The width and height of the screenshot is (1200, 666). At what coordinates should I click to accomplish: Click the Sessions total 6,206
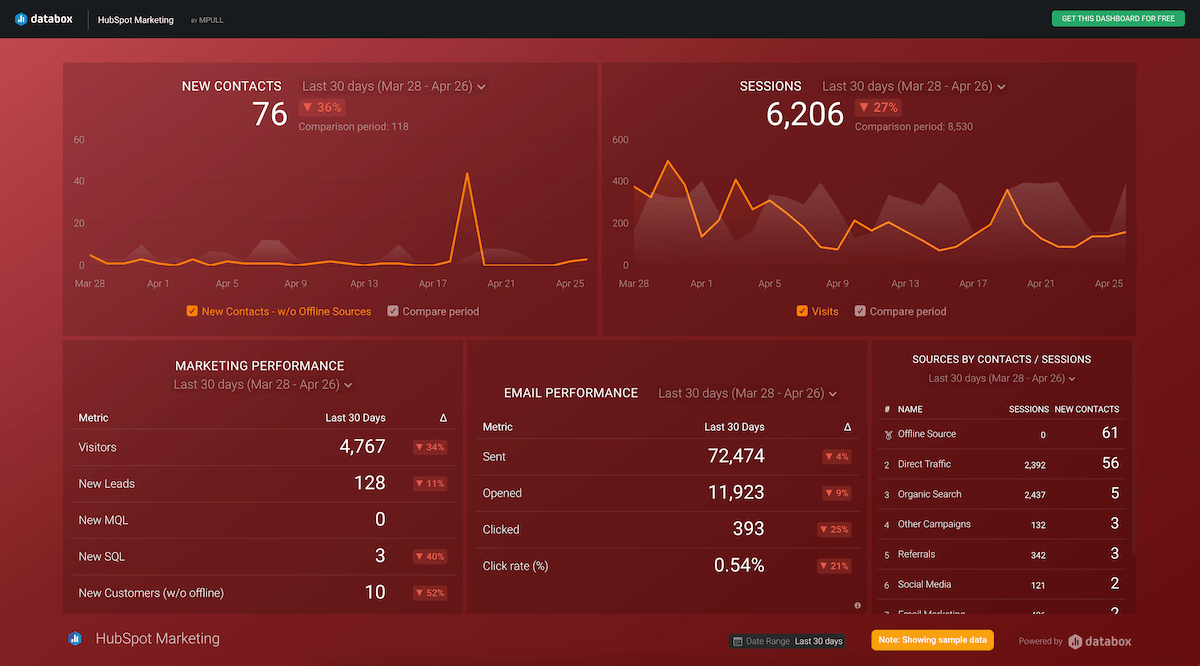pos(805,114)
